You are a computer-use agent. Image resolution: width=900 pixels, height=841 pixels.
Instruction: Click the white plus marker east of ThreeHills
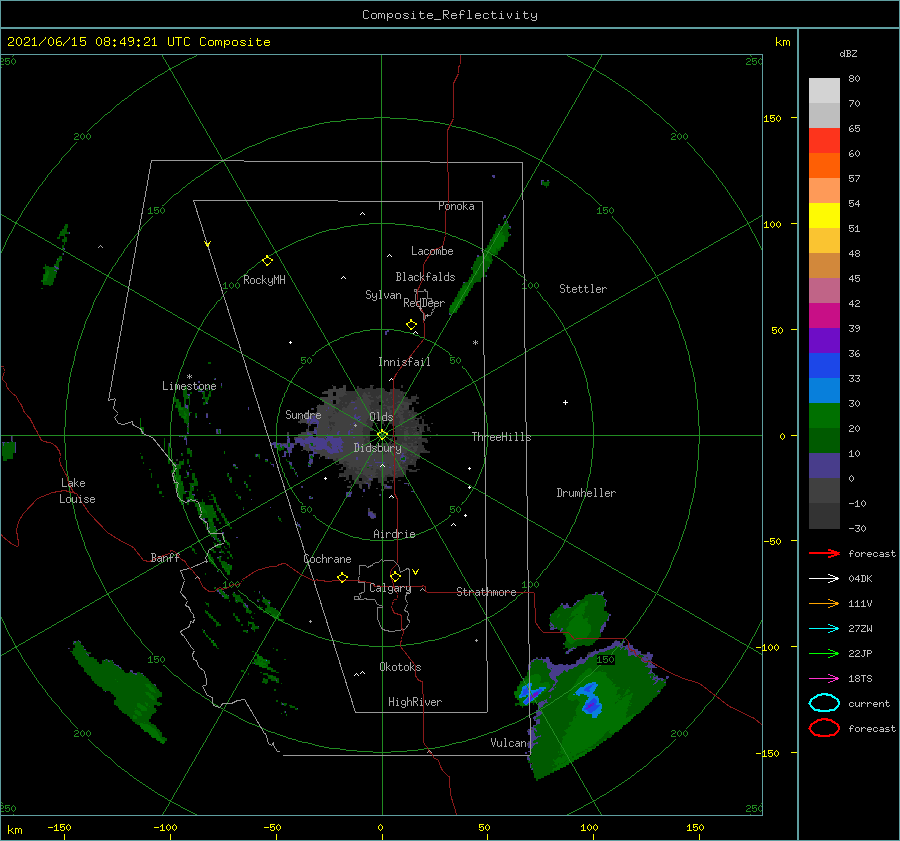(x=565, y=402)
